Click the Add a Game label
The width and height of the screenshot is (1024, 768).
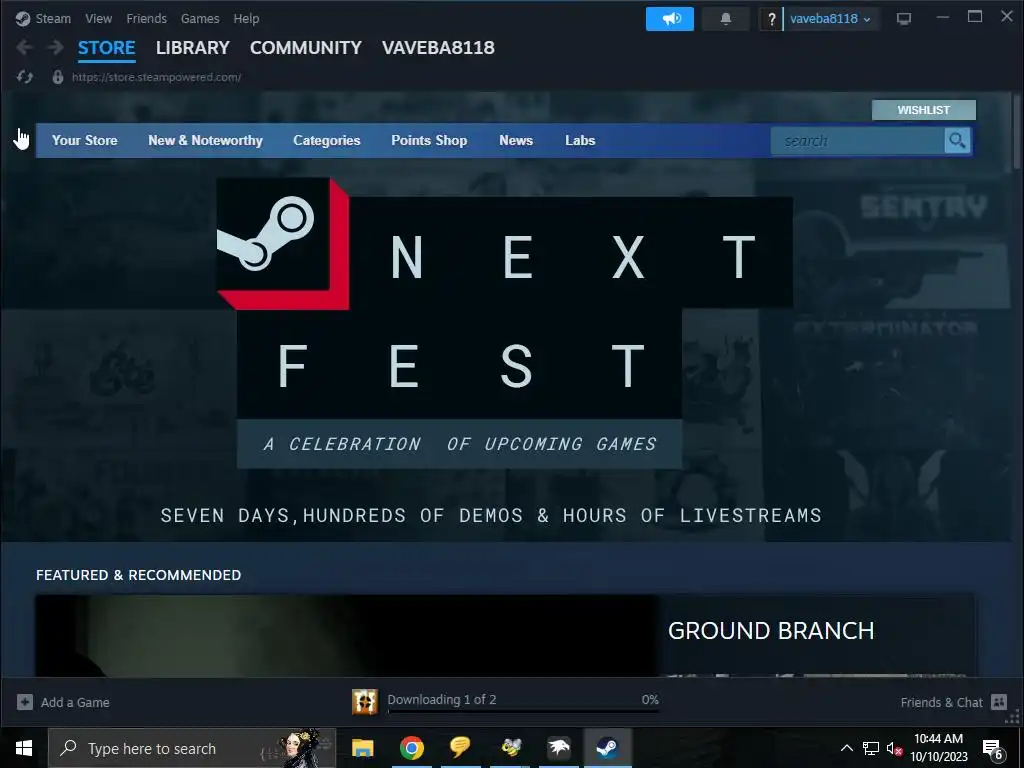pyautogui.click(x=75, y=703)
